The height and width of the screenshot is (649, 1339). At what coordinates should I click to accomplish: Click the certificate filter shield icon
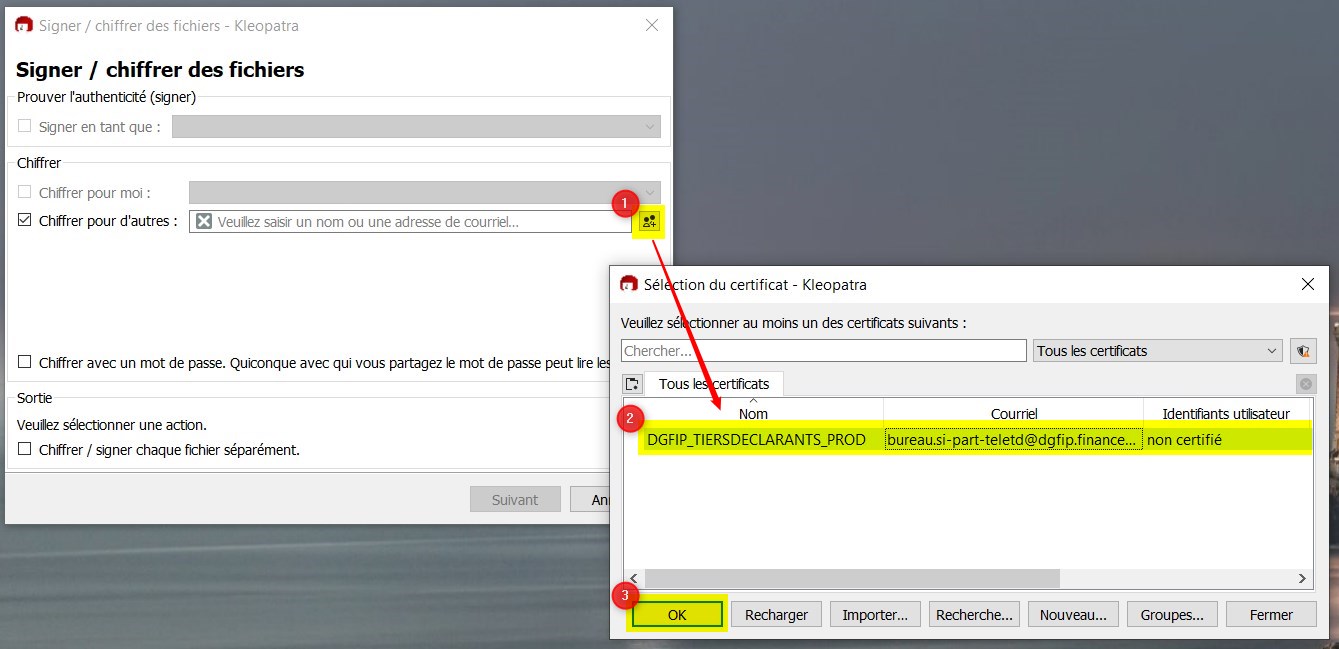pos(1303,351)
